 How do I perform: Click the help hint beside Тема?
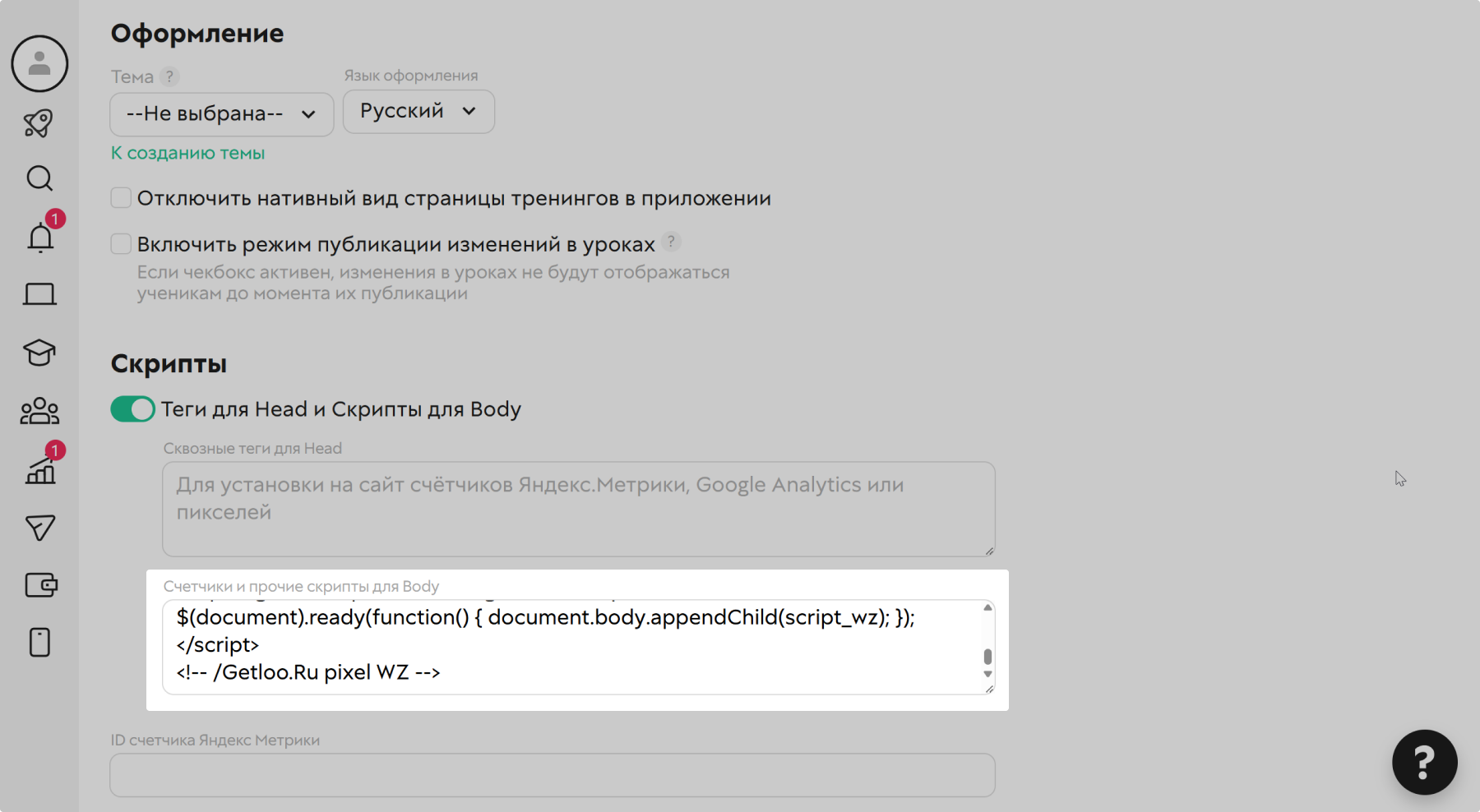pyautogui.click(x=169, y=76)
